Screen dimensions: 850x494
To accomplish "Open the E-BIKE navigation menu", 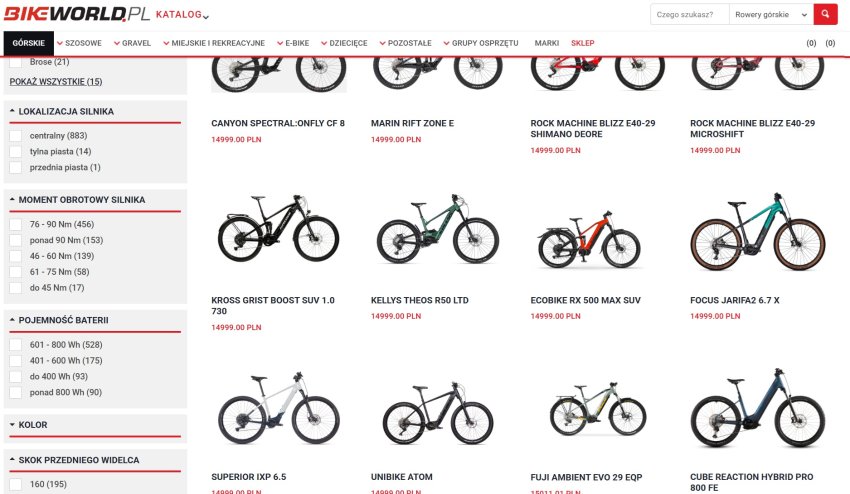I will [x=293, y=43].
